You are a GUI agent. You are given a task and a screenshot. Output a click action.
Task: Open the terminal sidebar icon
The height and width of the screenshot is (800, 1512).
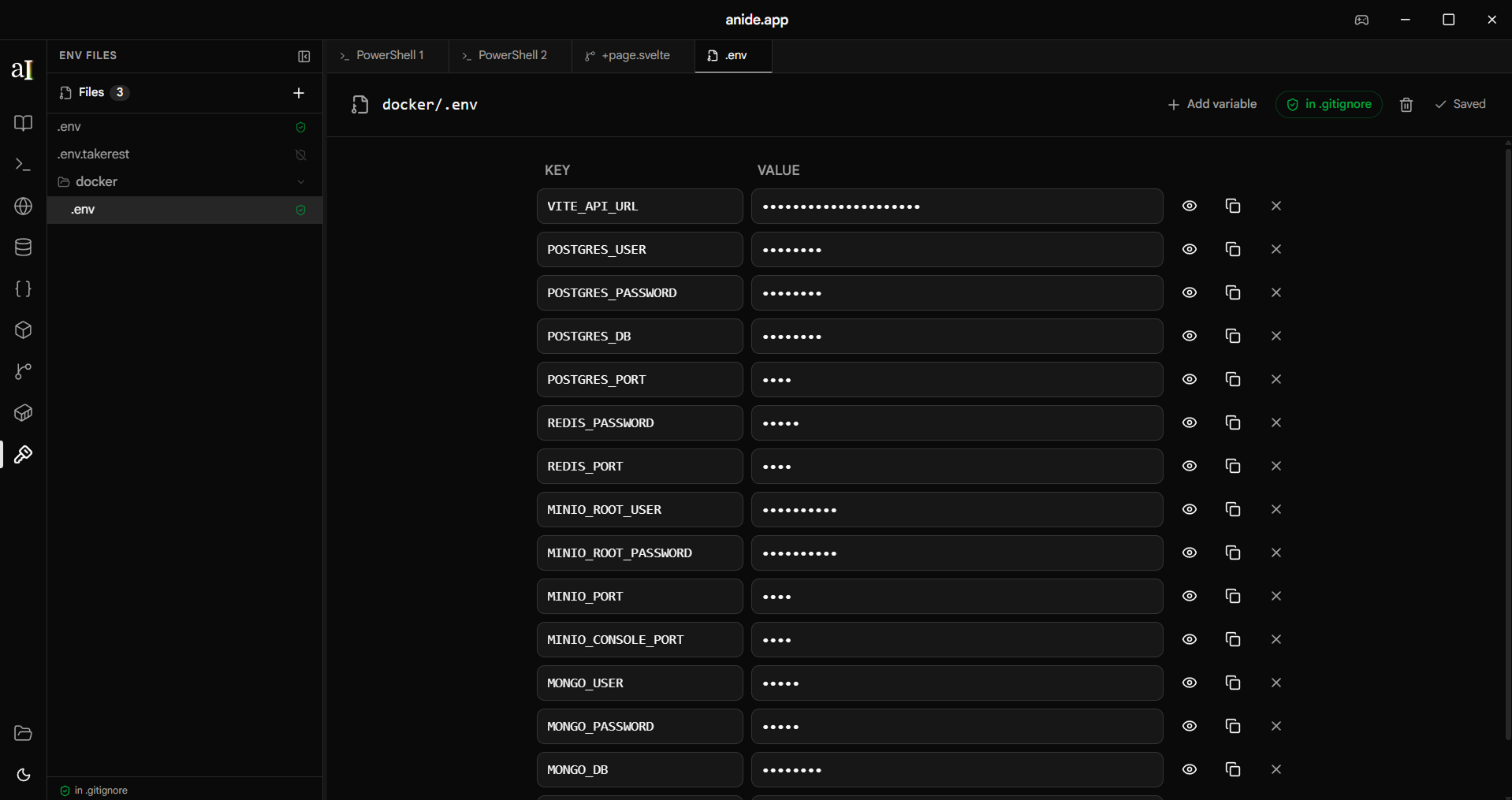(23, 165)
